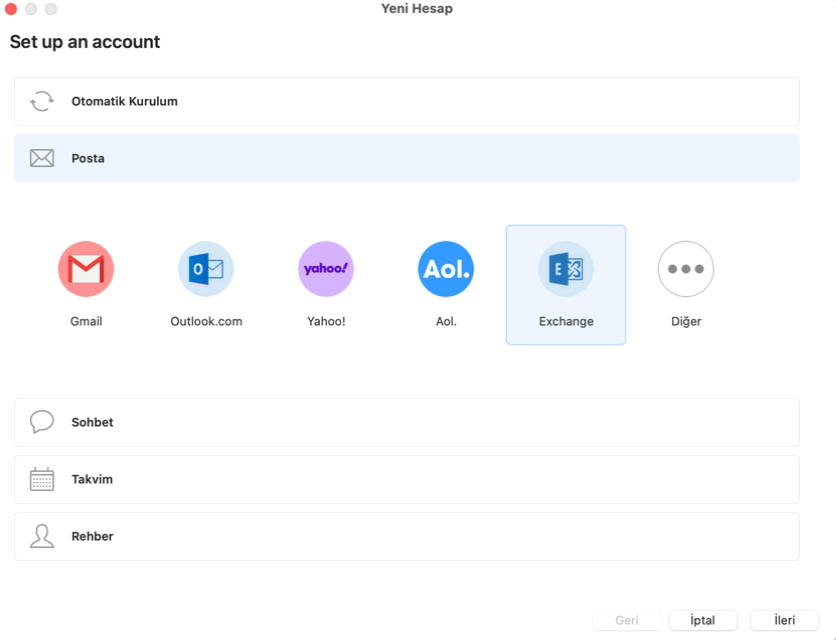Expand the Takvim account section
The height and width of the screenshot is (640, 836).
[x=407, y=479]
